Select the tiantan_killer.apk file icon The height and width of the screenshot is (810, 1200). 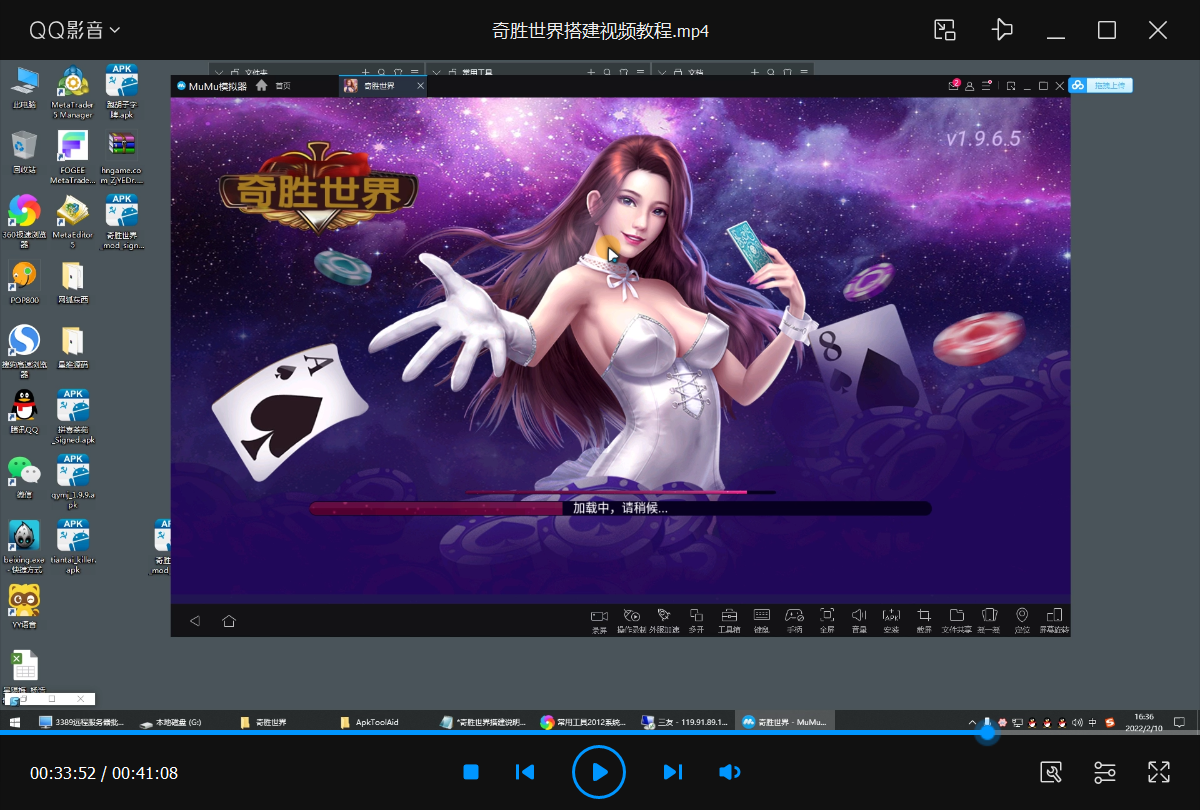coord(72,546)
